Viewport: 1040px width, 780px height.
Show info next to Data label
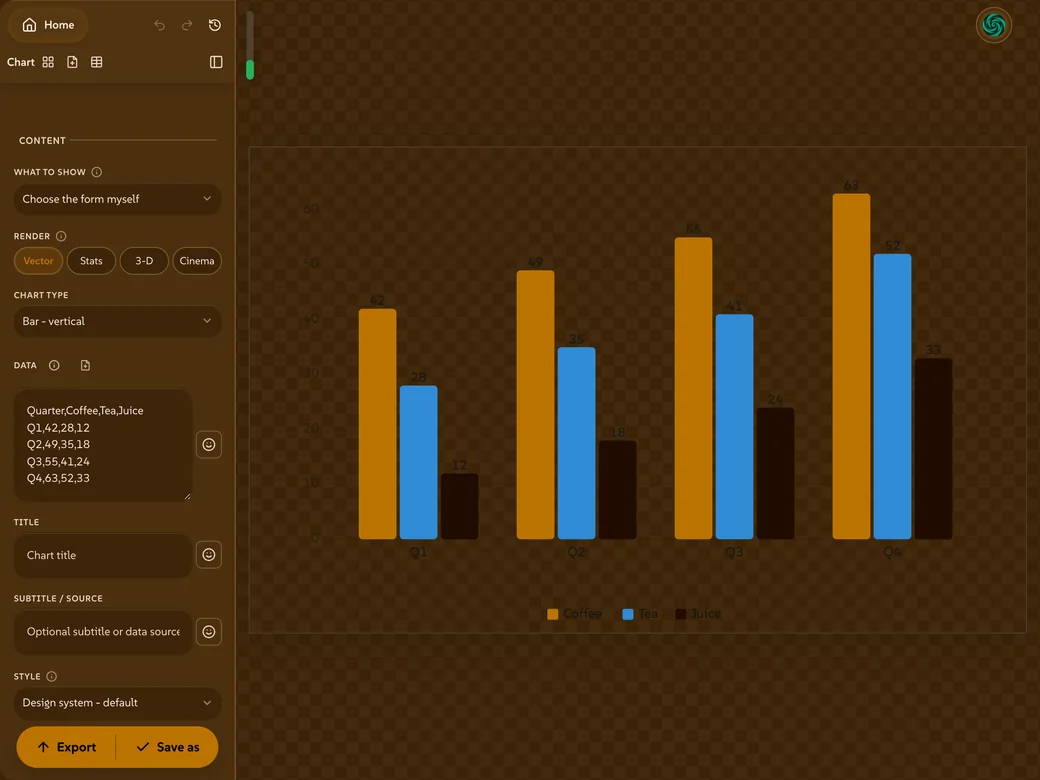click(54, 365)
